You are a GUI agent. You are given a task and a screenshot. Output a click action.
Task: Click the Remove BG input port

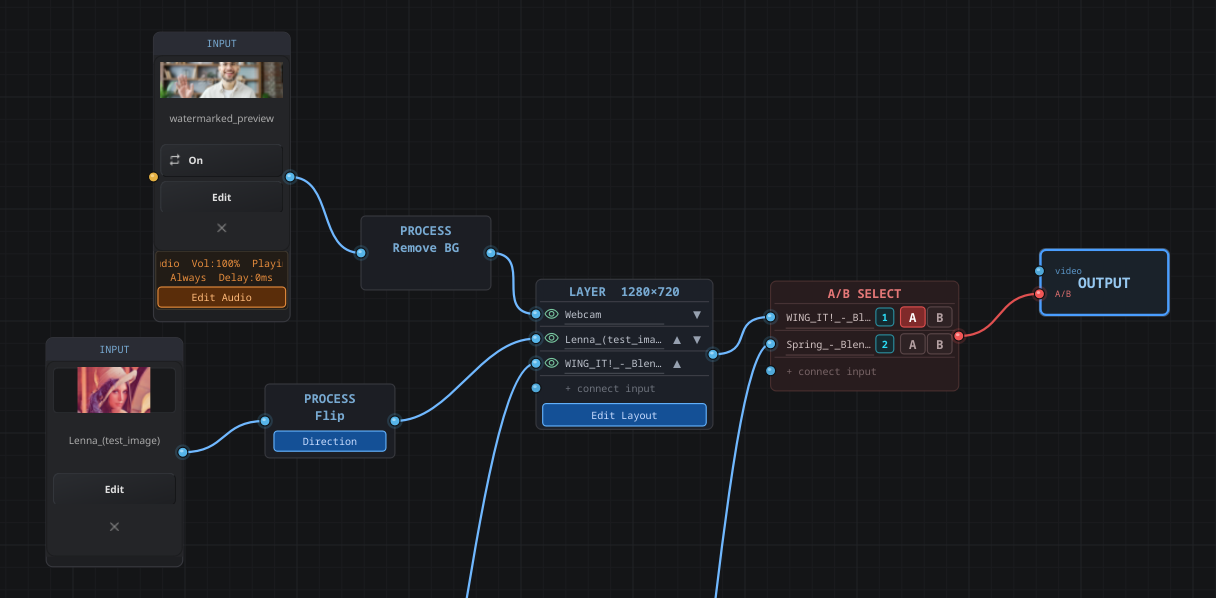[361, 252]
